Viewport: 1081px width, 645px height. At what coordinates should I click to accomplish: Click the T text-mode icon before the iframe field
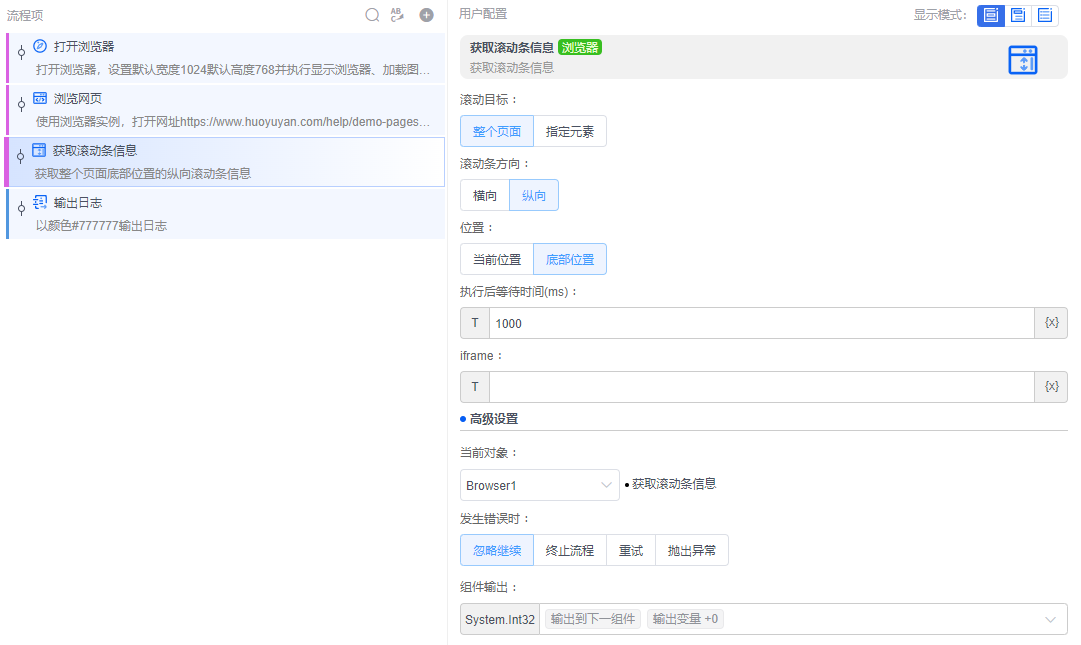(x=474, y=386)
